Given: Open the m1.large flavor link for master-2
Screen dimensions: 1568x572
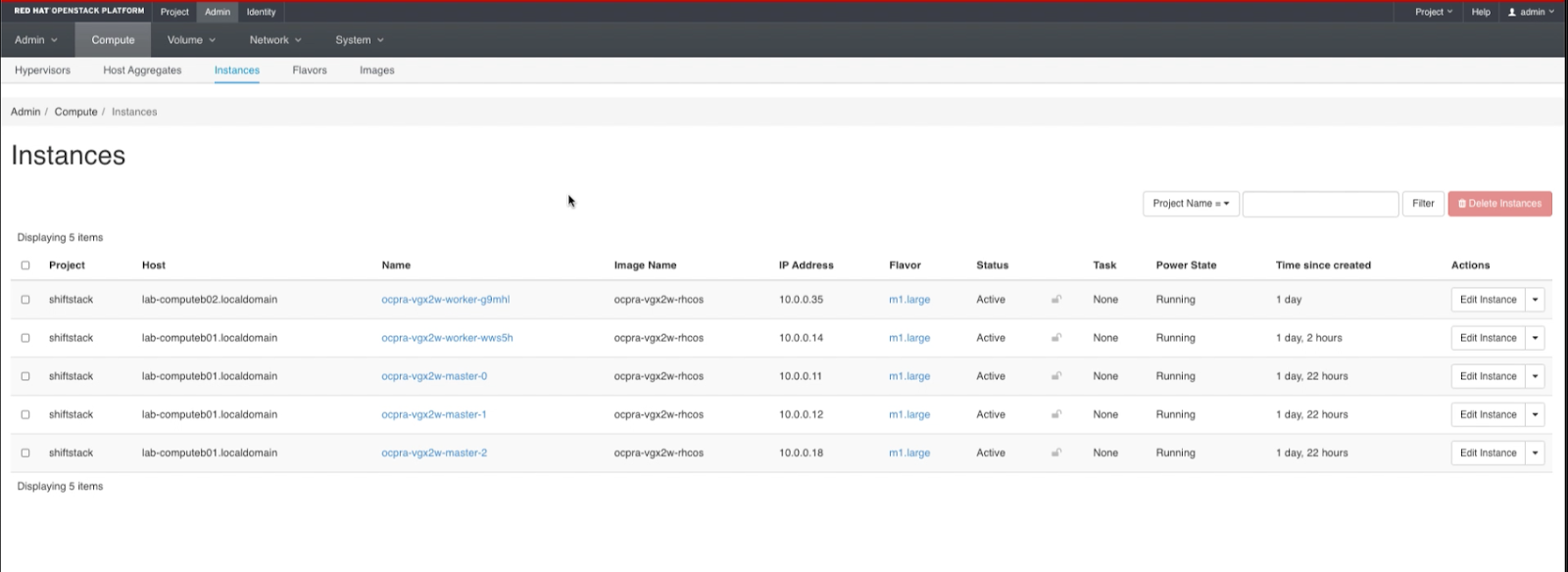Looking at the screenshot, I should tap(909, 453).
